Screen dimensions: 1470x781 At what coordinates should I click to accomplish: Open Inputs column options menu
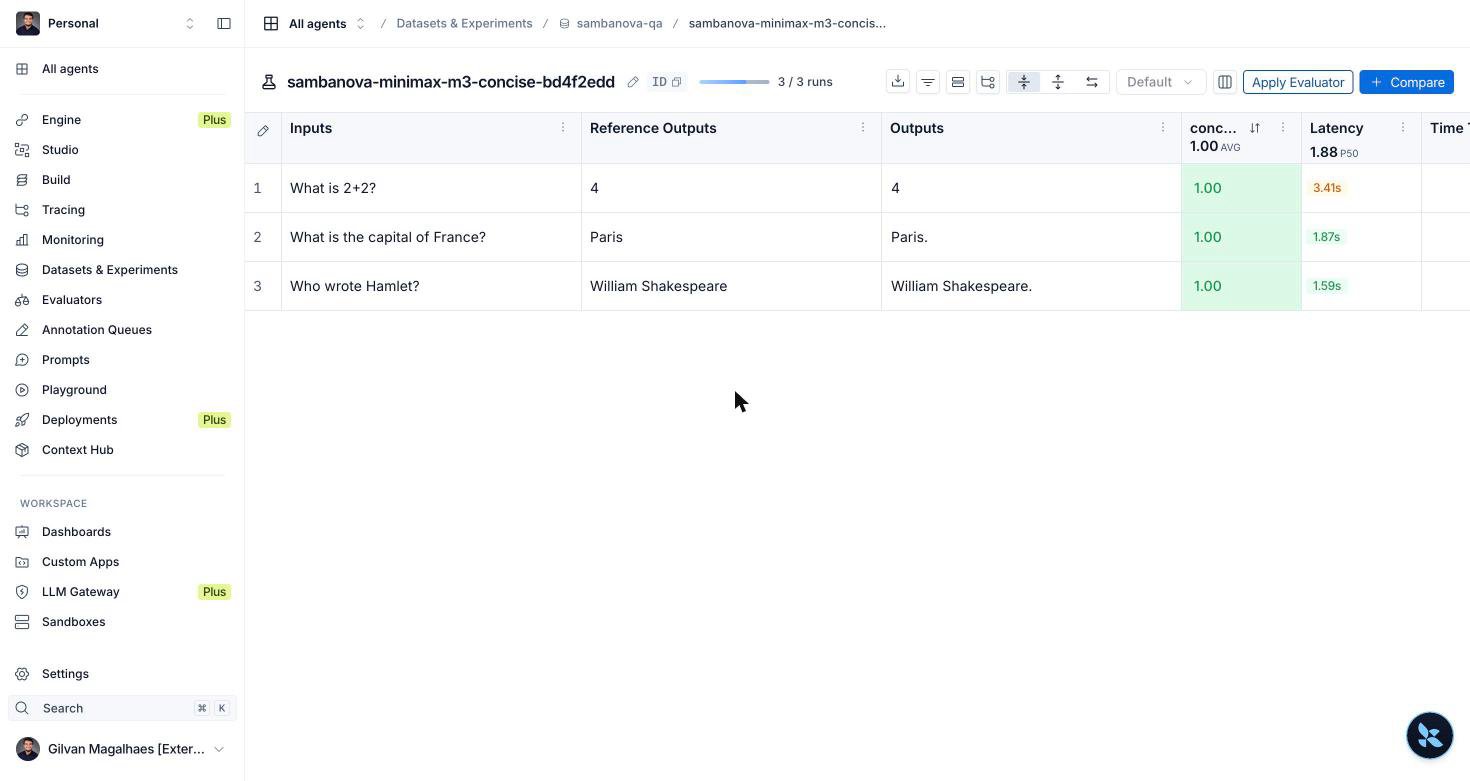pos(563,127)
